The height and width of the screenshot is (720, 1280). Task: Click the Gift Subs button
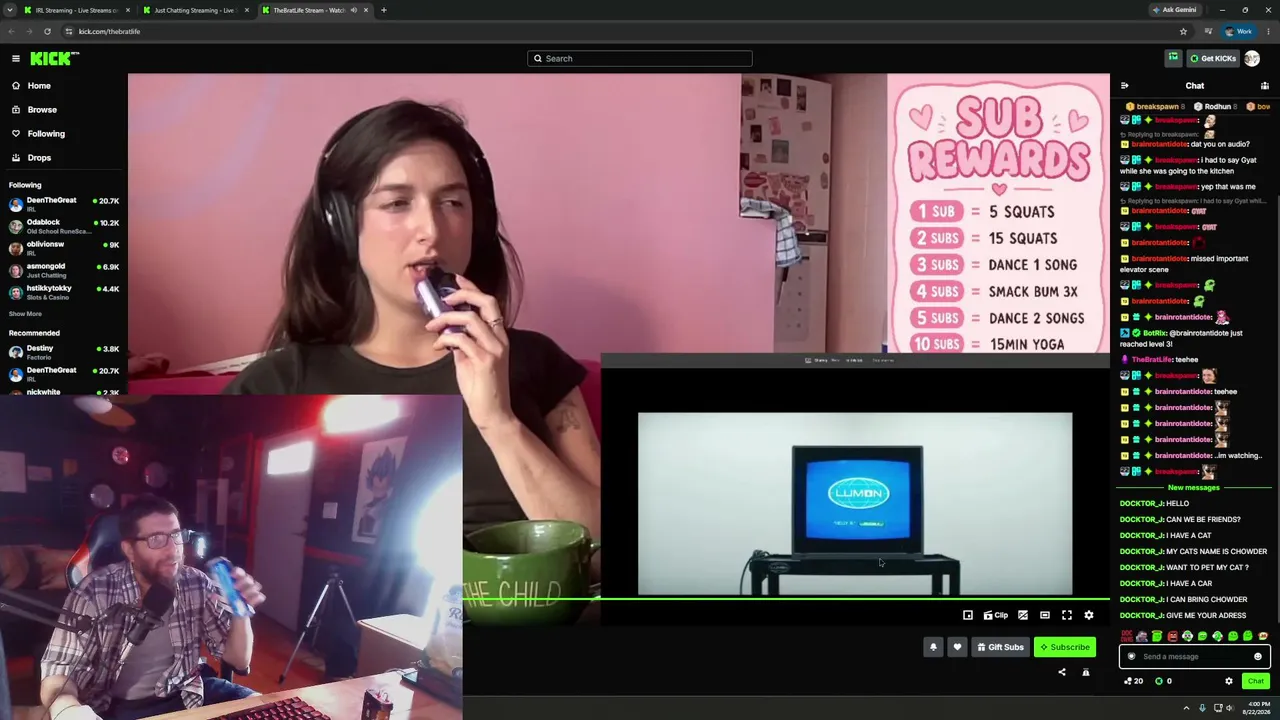click(x=1000, y=647)
